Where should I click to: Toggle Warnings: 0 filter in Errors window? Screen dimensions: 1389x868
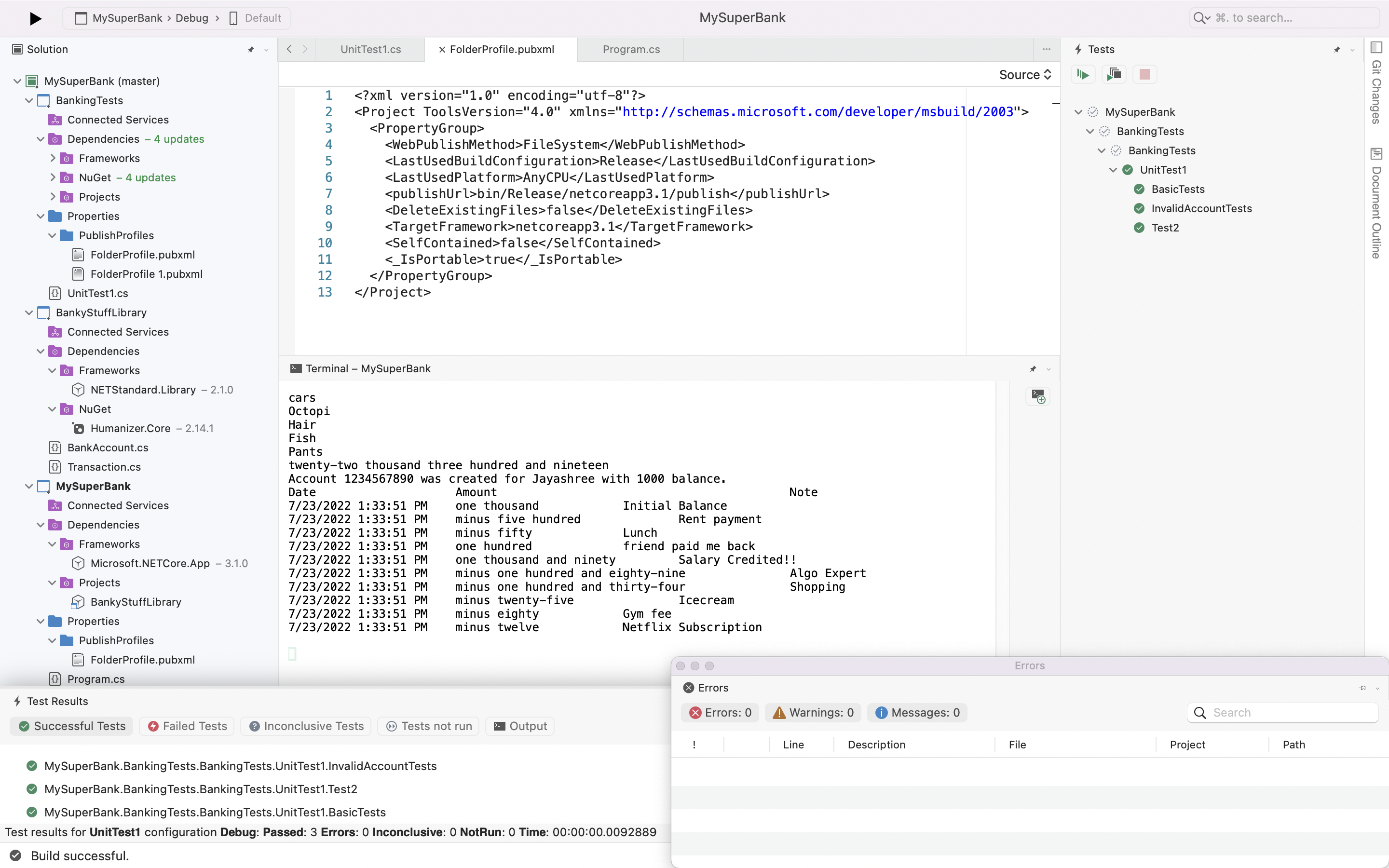click(813, 713)
